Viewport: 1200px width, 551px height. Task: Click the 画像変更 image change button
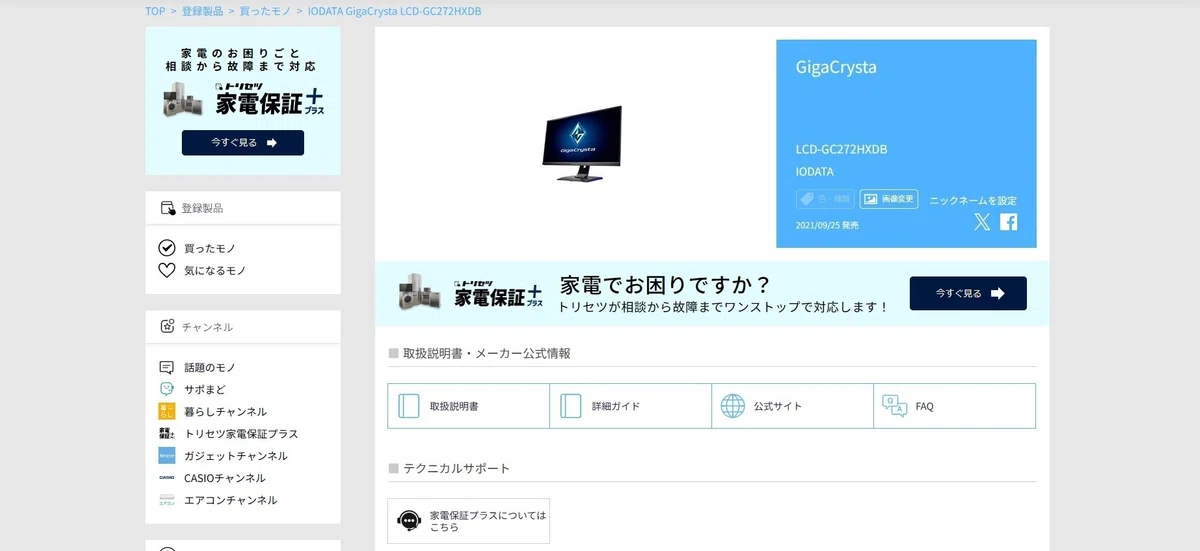tap(889, 199)
